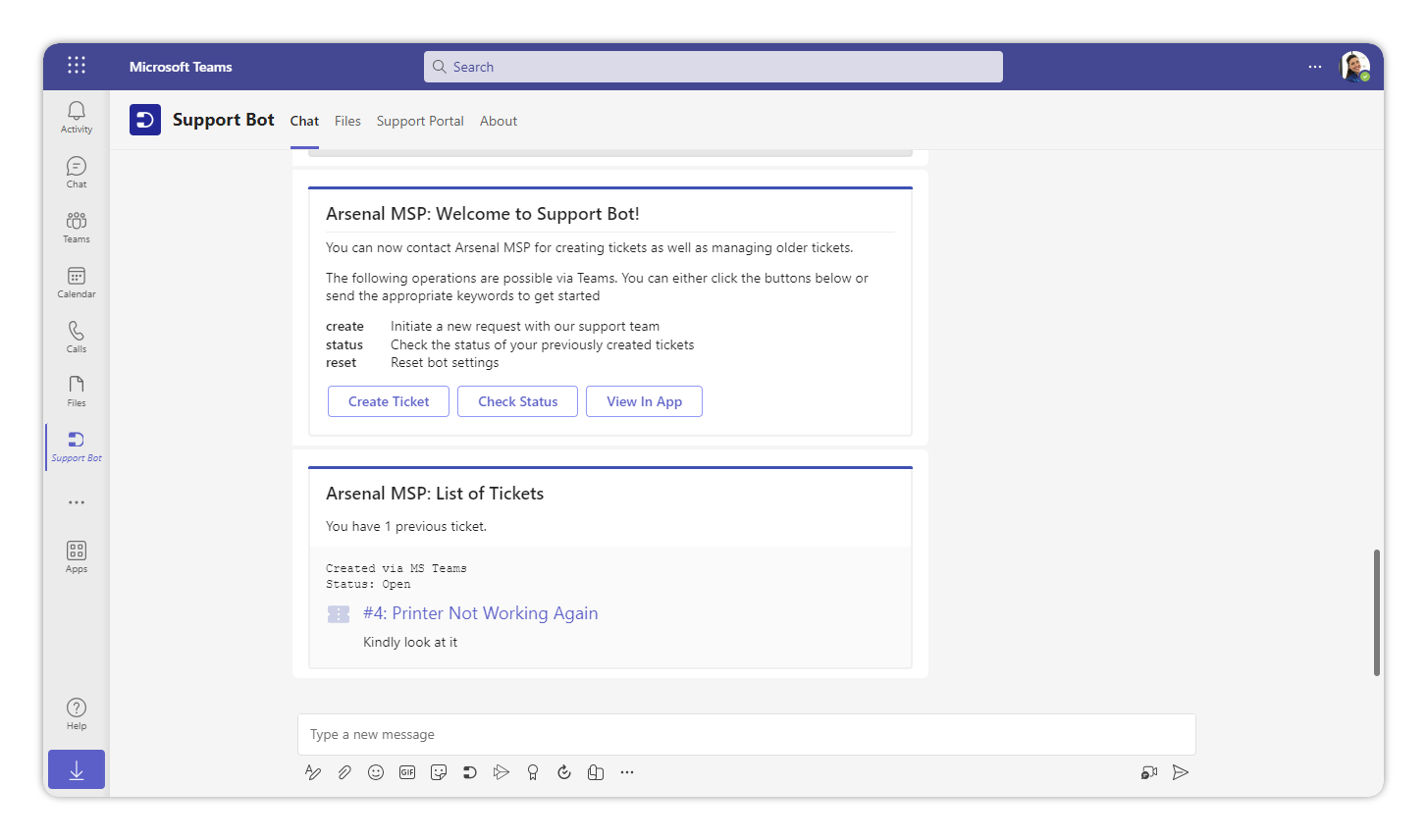Image resolution: width=1427 pixels, height=840 pixels.
Task: Open Activity in the left sidebar
Action: pyautogui.click(x=77, y=117)
